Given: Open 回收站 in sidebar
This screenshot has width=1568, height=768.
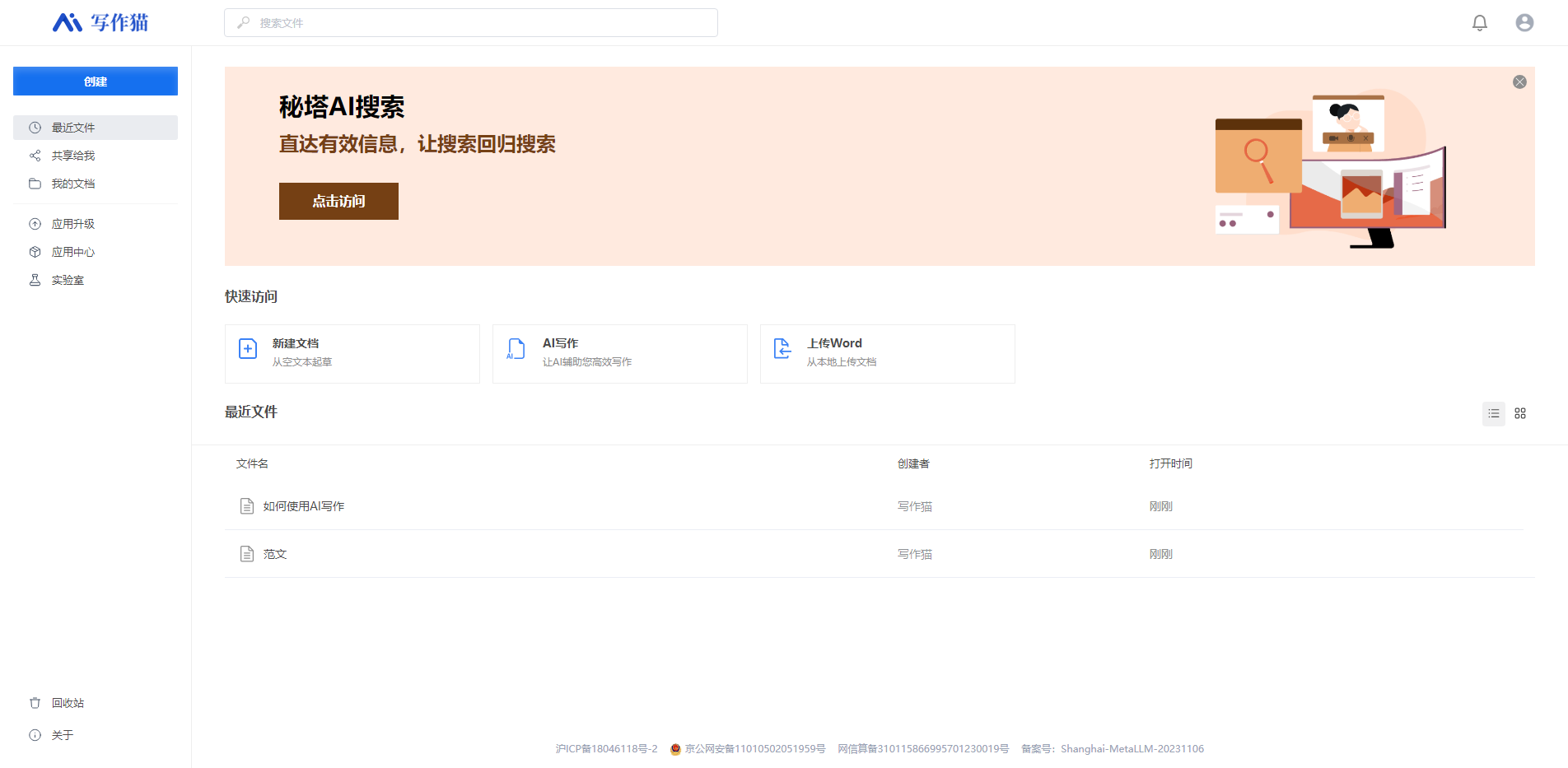Looking at the screenshot, I should (x=96, y=703).
